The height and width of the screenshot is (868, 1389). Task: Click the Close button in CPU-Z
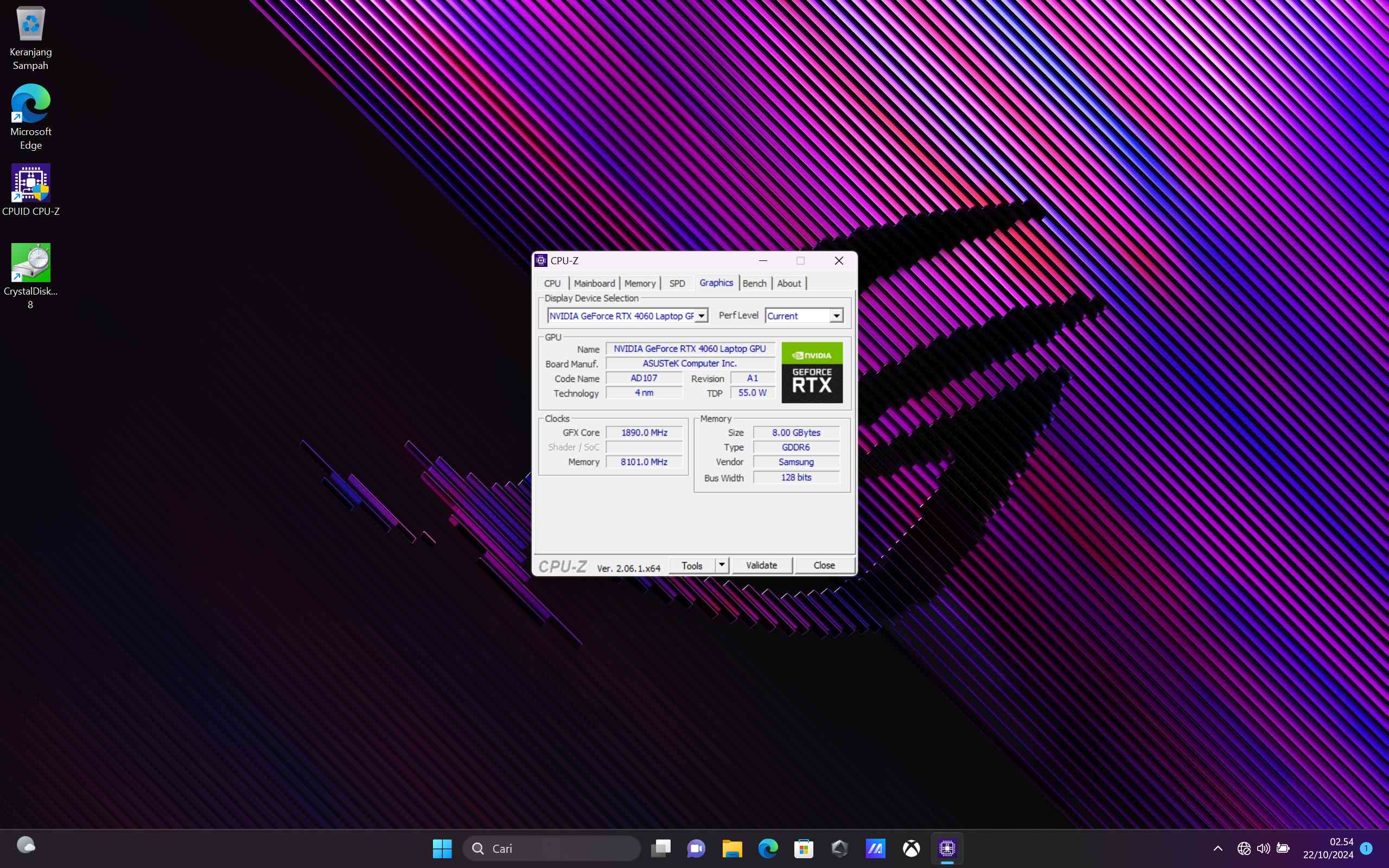click(x=824, y=565)
